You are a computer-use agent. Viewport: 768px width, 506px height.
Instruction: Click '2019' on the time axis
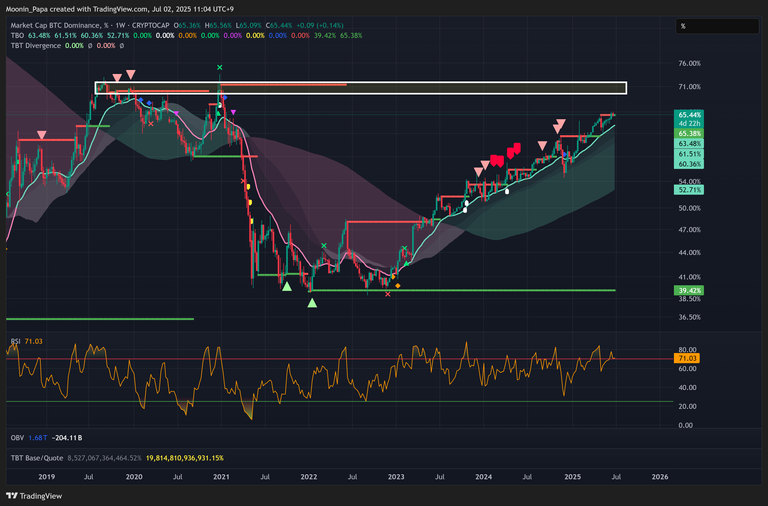(47, 477)
